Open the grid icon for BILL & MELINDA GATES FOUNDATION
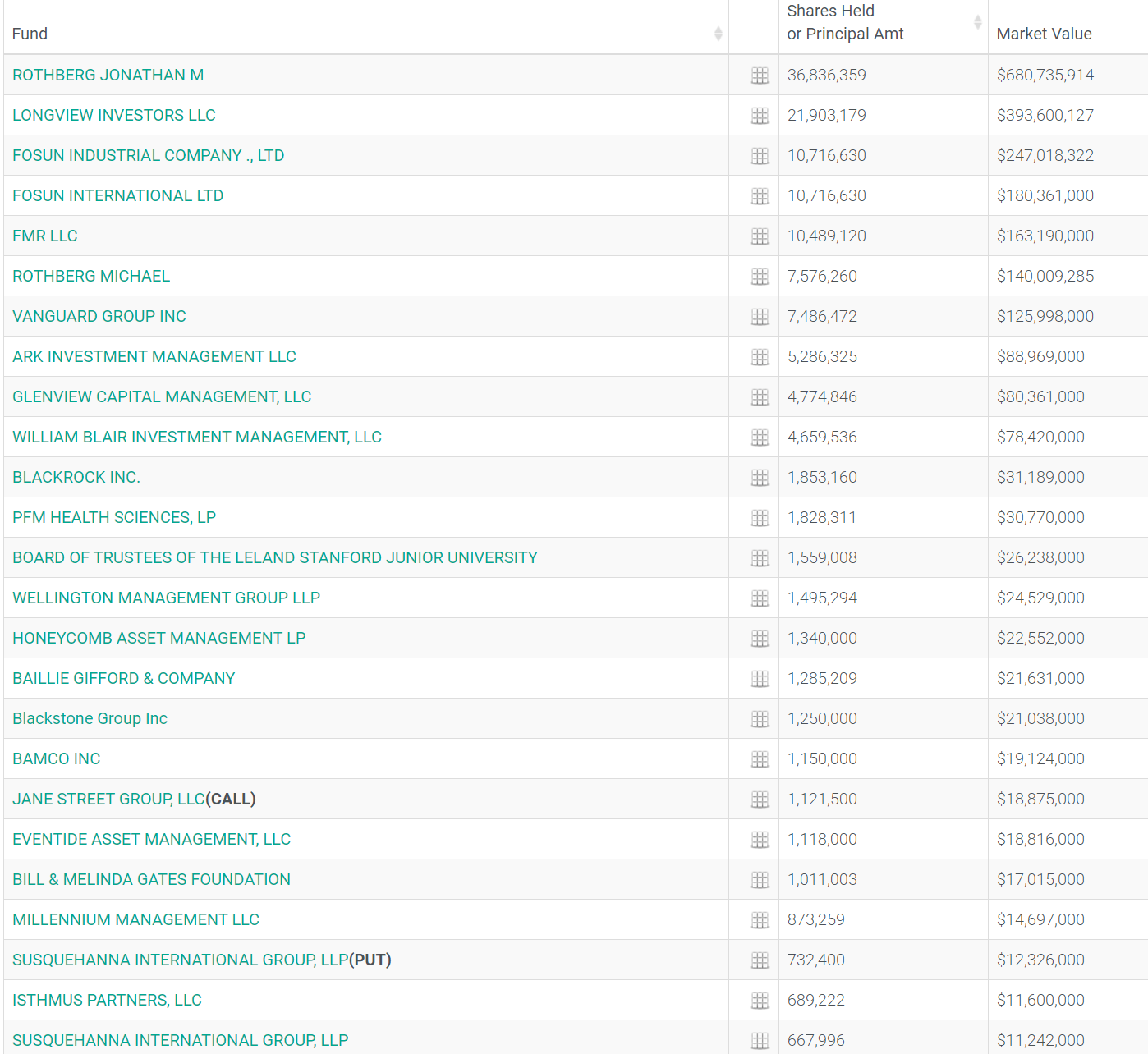Screen dimensions: 1148x1054 click(x=760, y=880)
